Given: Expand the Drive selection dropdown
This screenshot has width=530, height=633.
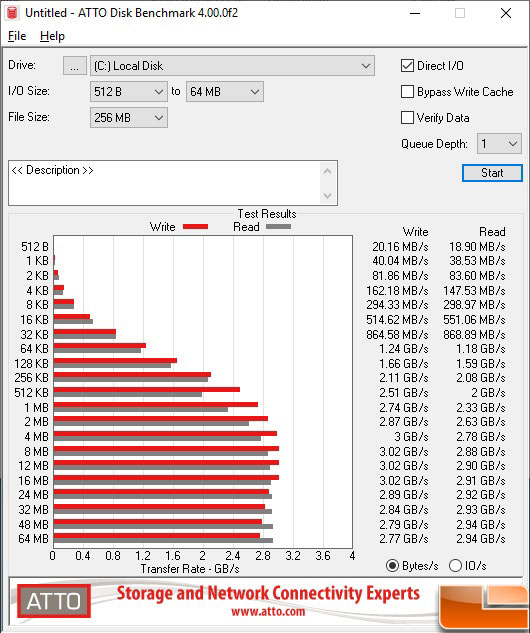Looking at the screenshot, I should click(232, 66).
